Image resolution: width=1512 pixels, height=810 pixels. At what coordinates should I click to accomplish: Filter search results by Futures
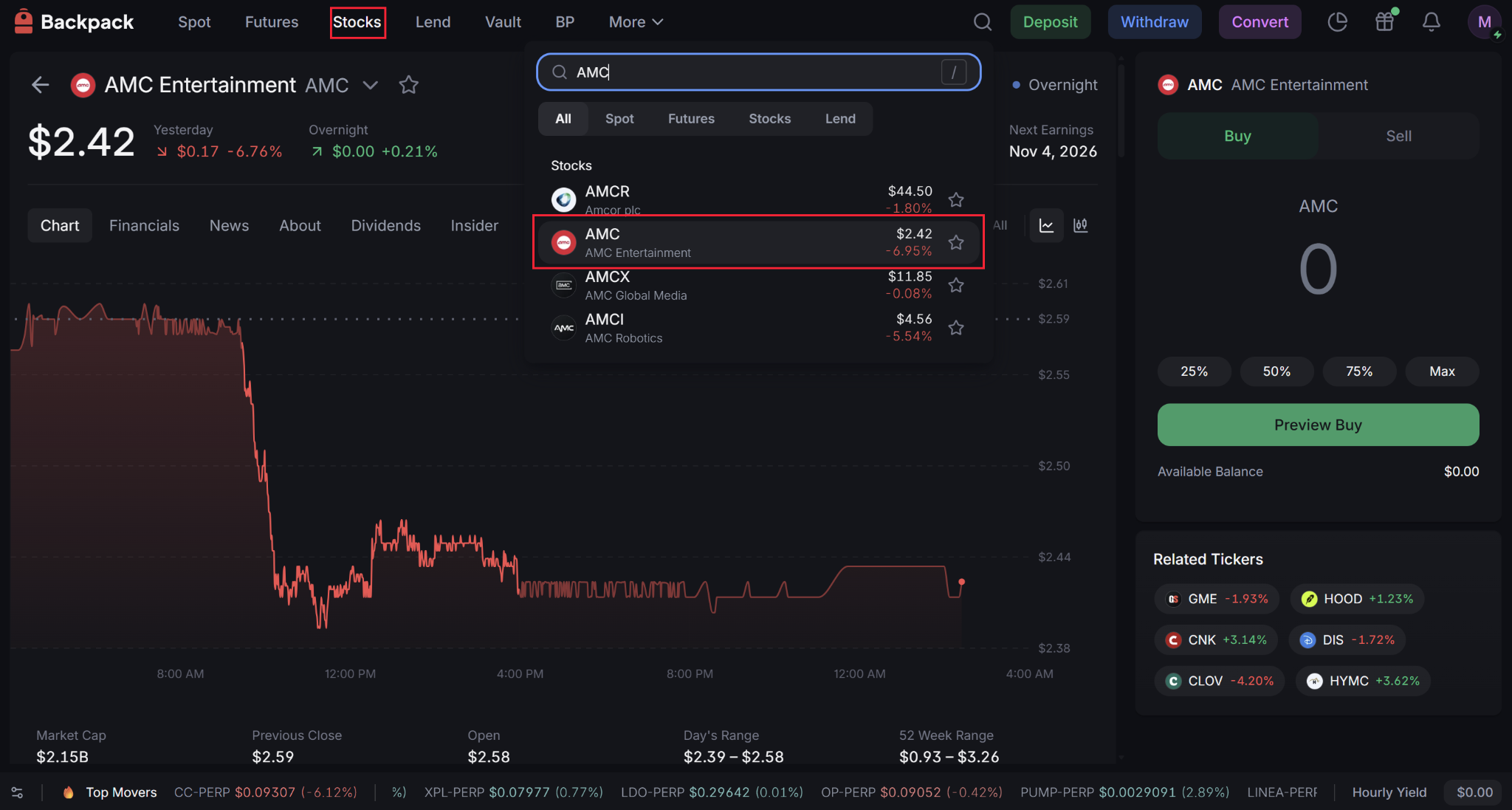691,119
